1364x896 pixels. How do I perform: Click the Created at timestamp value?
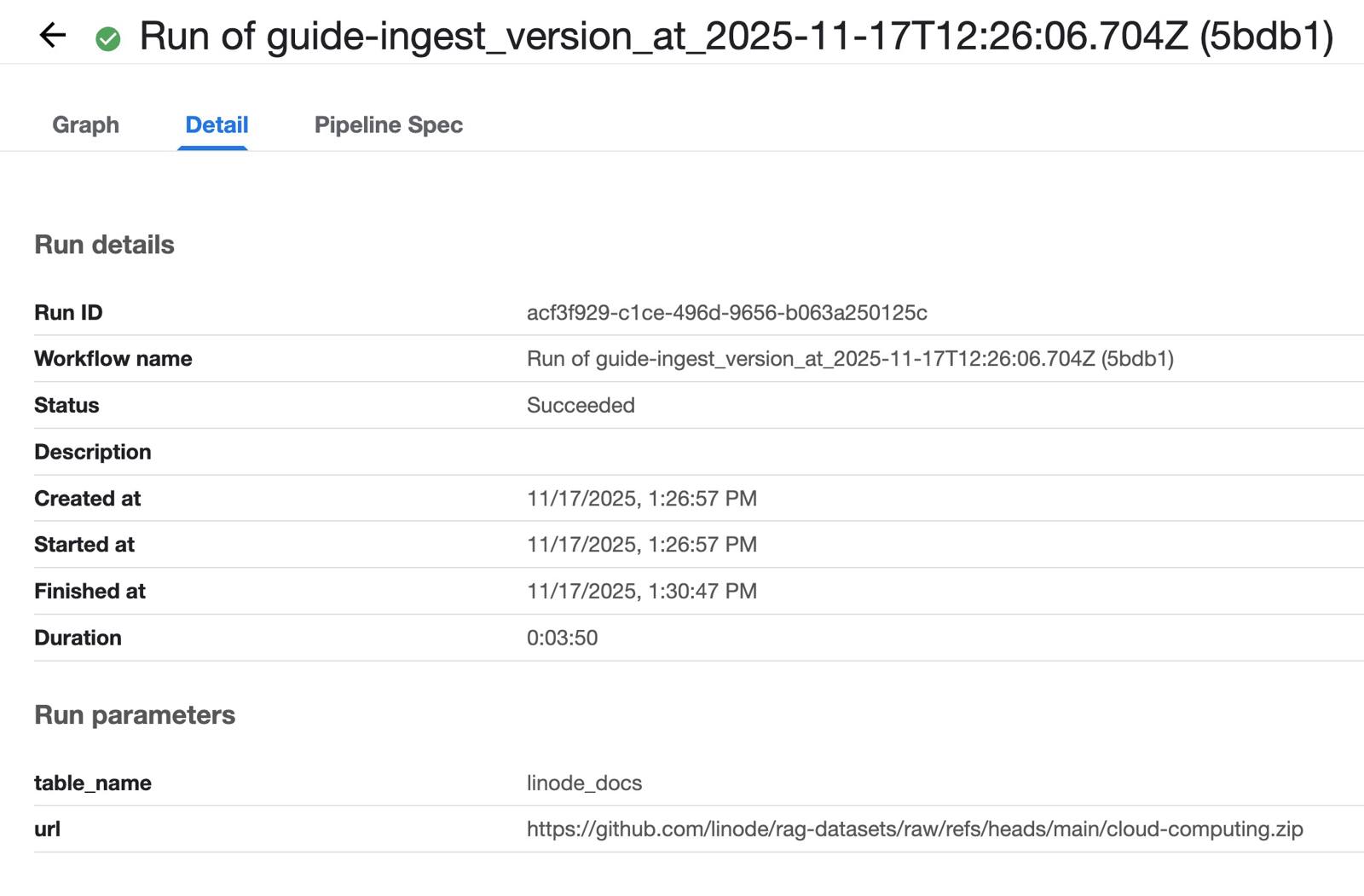click(x=641, y=499)
